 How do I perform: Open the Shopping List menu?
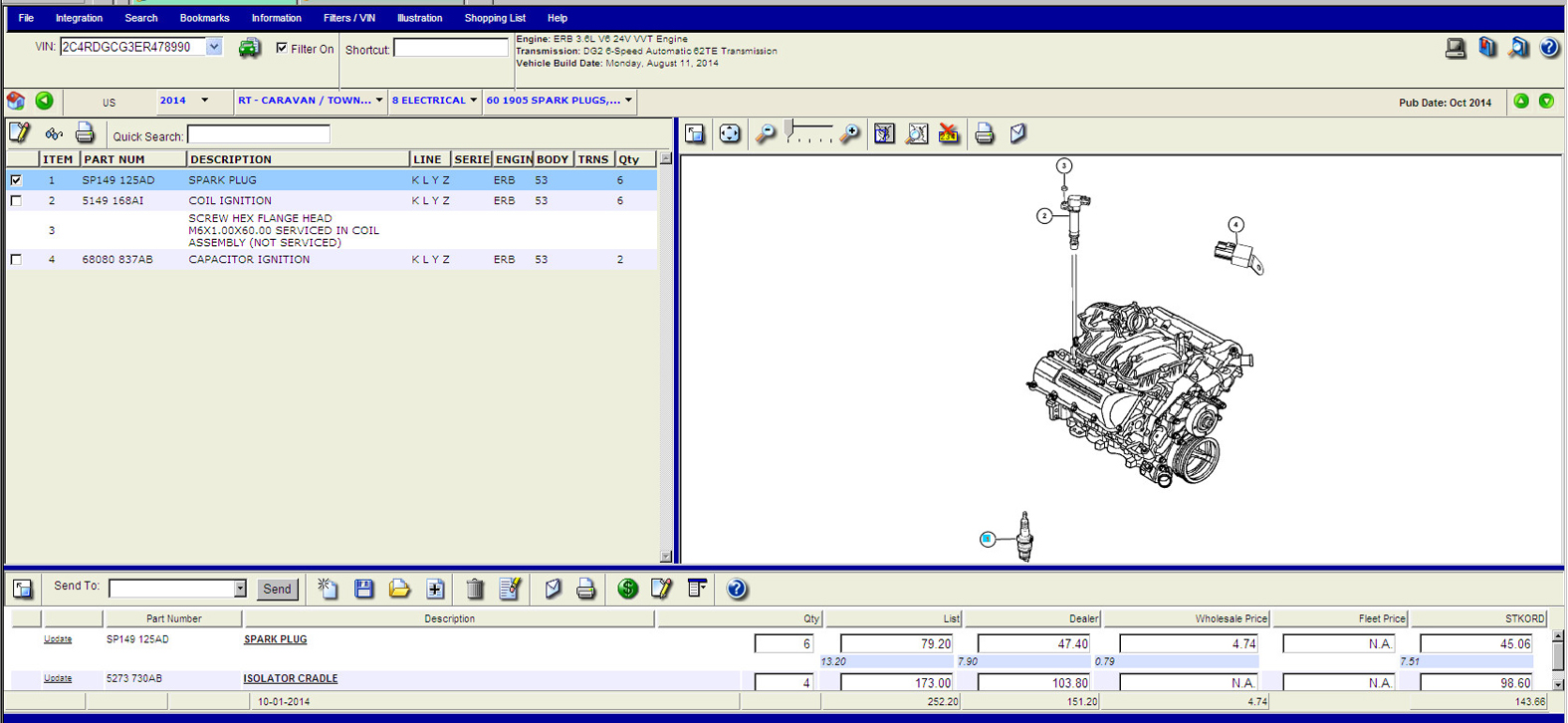point(494,18)
